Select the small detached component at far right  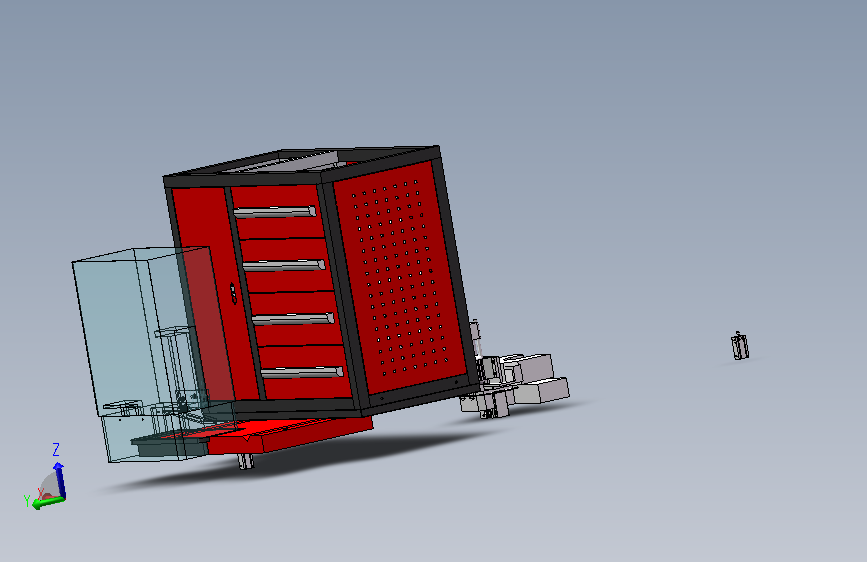(740, 346)
